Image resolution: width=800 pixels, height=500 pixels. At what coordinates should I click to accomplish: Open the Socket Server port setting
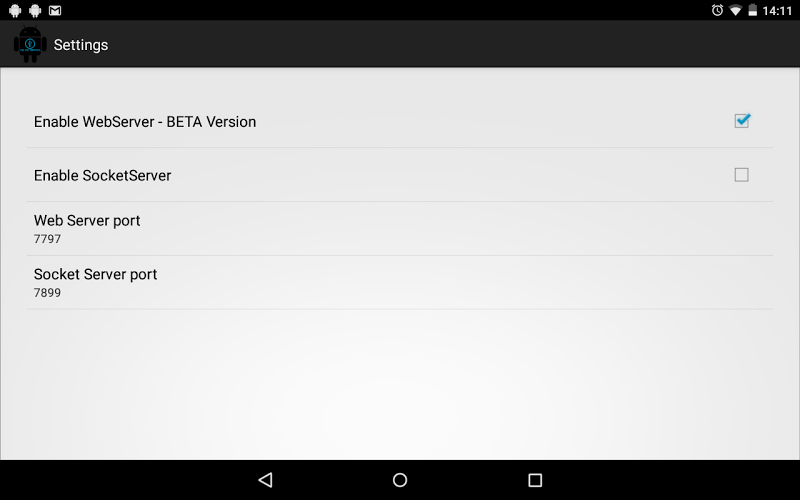400,283
